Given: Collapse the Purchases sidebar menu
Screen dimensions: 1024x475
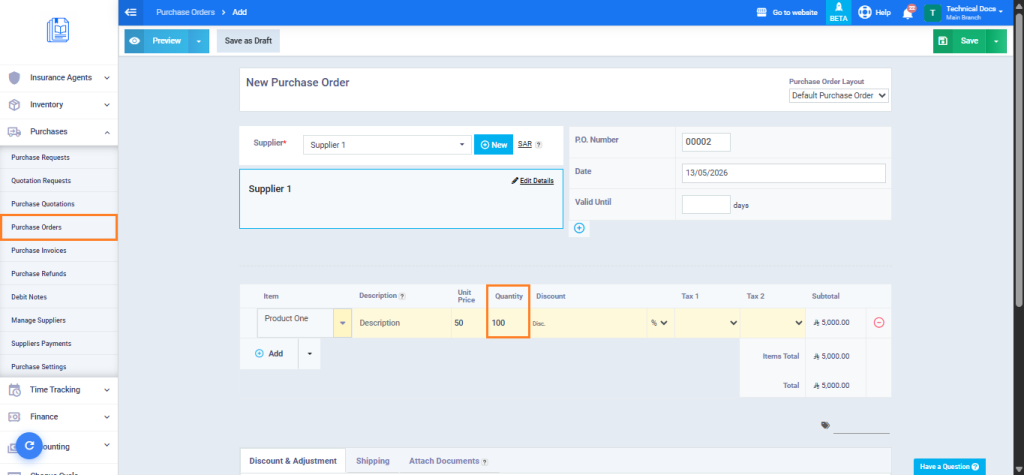Looking at the screenshot, I should coord(59,131).
